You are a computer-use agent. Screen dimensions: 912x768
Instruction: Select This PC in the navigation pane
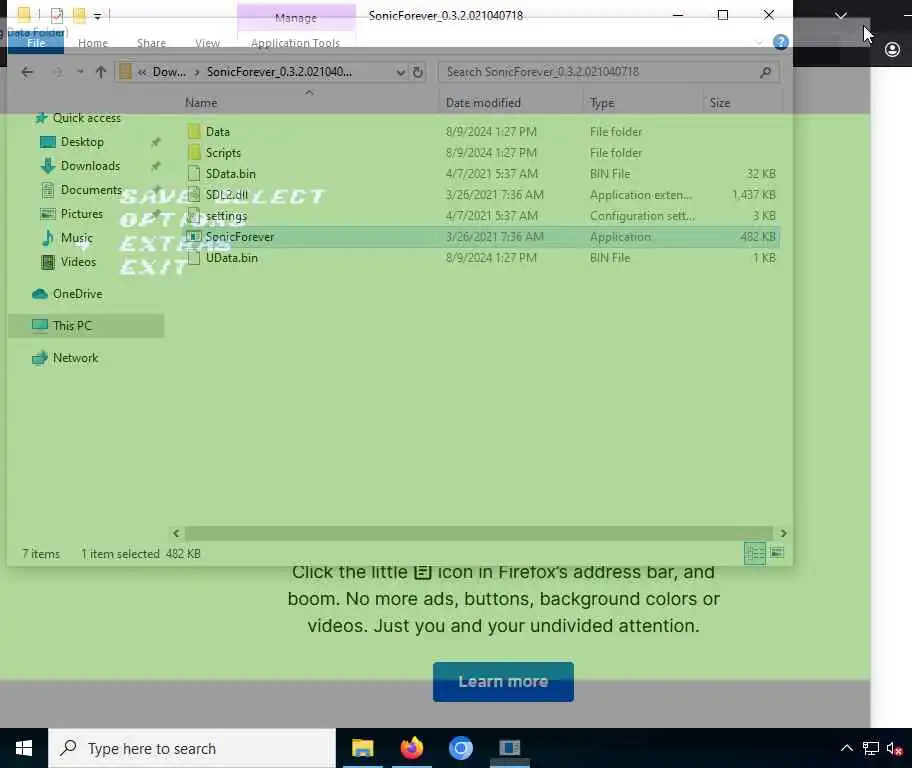pos(86,326)
